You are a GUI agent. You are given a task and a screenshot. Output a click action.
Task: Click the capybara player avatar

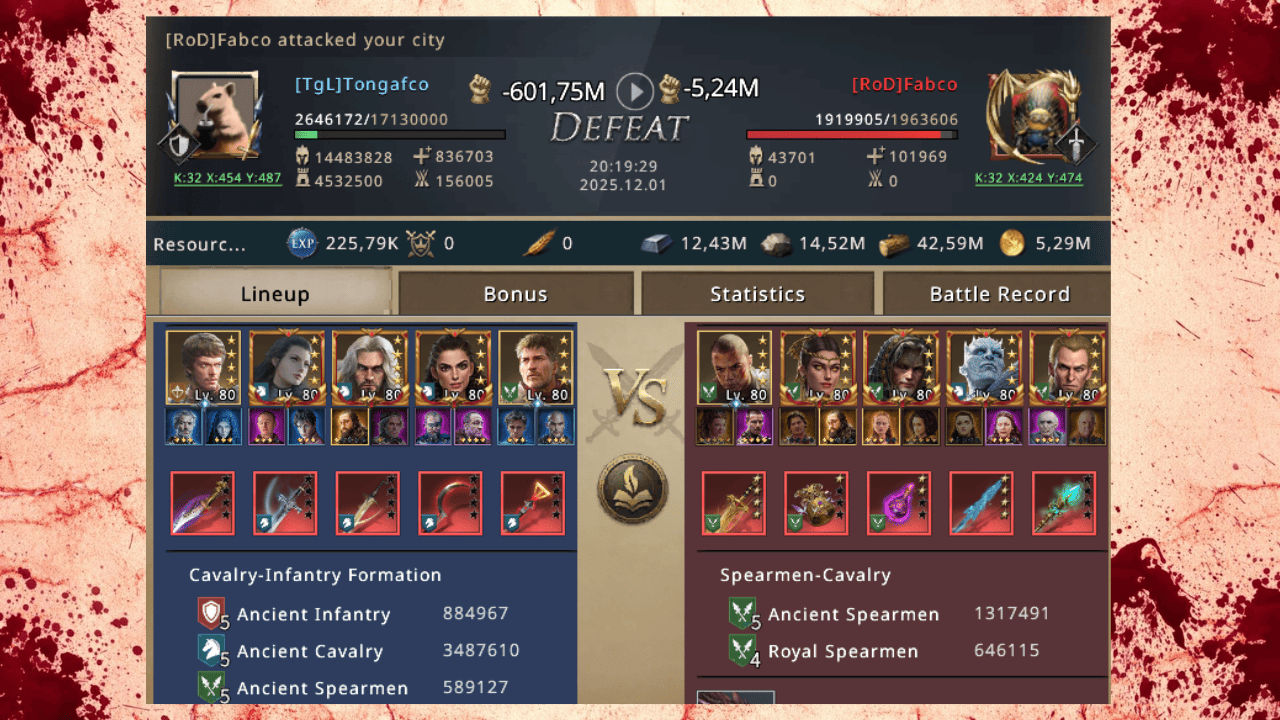[x=215, y=115]
